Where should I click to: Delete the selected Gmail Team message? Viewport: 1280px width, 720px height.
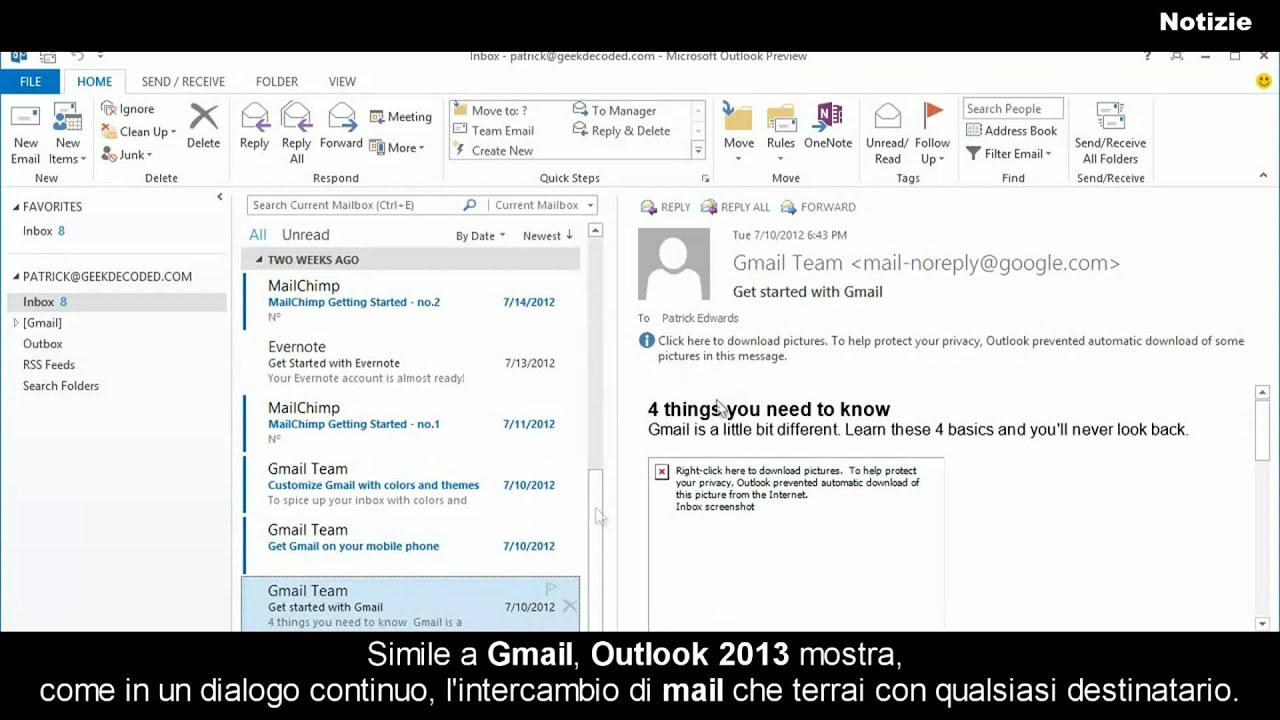pos(569,606)
